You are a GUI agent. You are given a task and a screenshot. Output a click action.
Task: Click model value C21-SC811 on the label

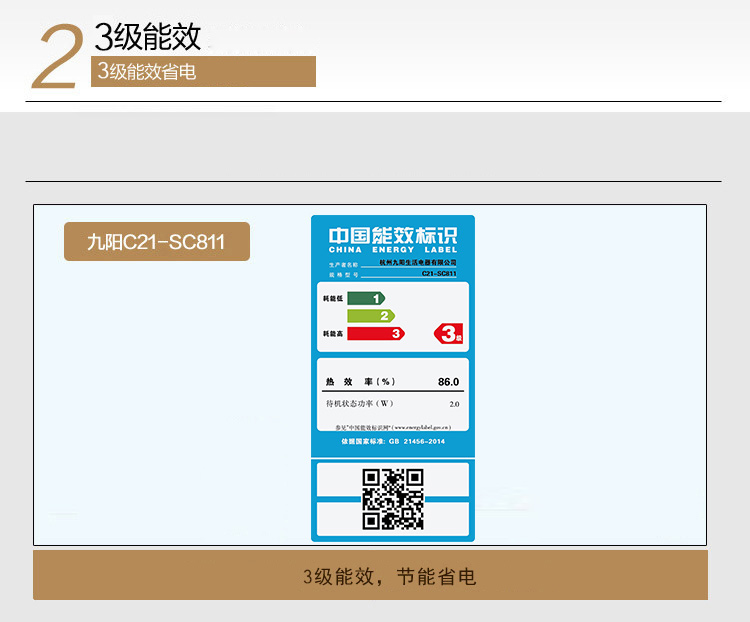coord(439,273)
